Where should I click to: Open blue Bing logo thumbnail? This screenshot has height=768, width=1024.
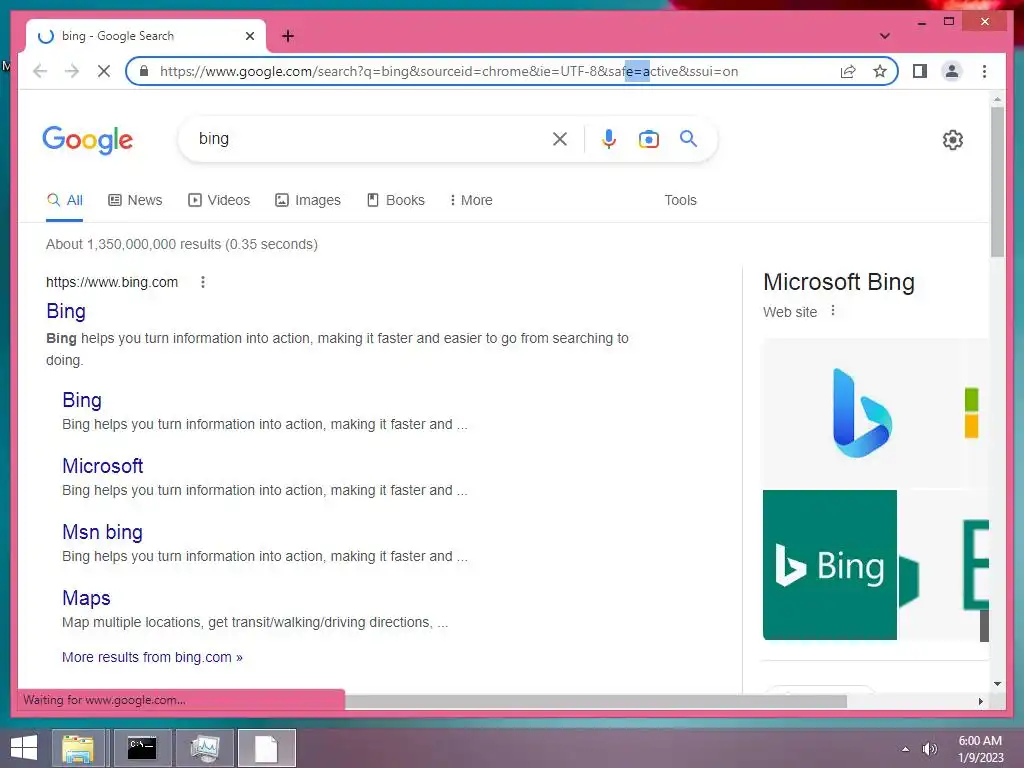861,412
